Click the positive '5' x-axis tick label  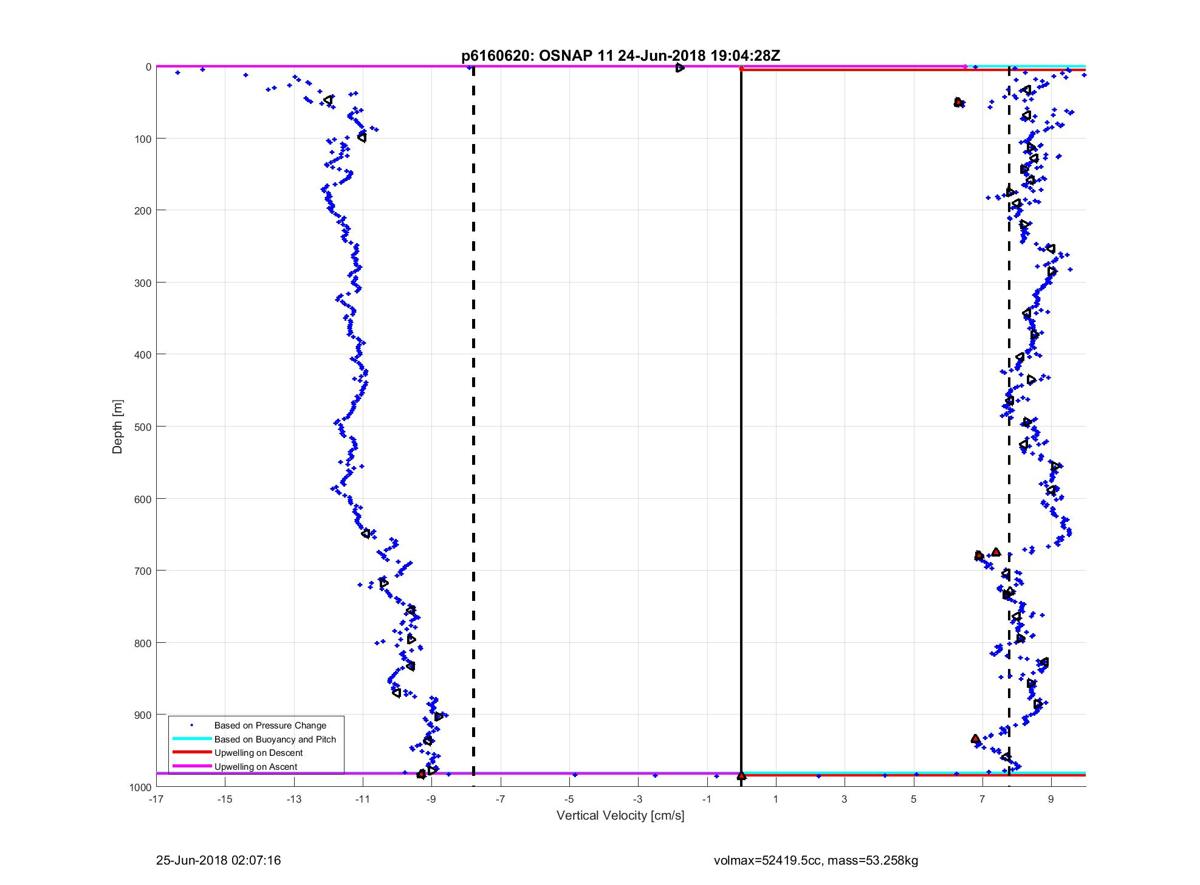(x=914, y=800)
